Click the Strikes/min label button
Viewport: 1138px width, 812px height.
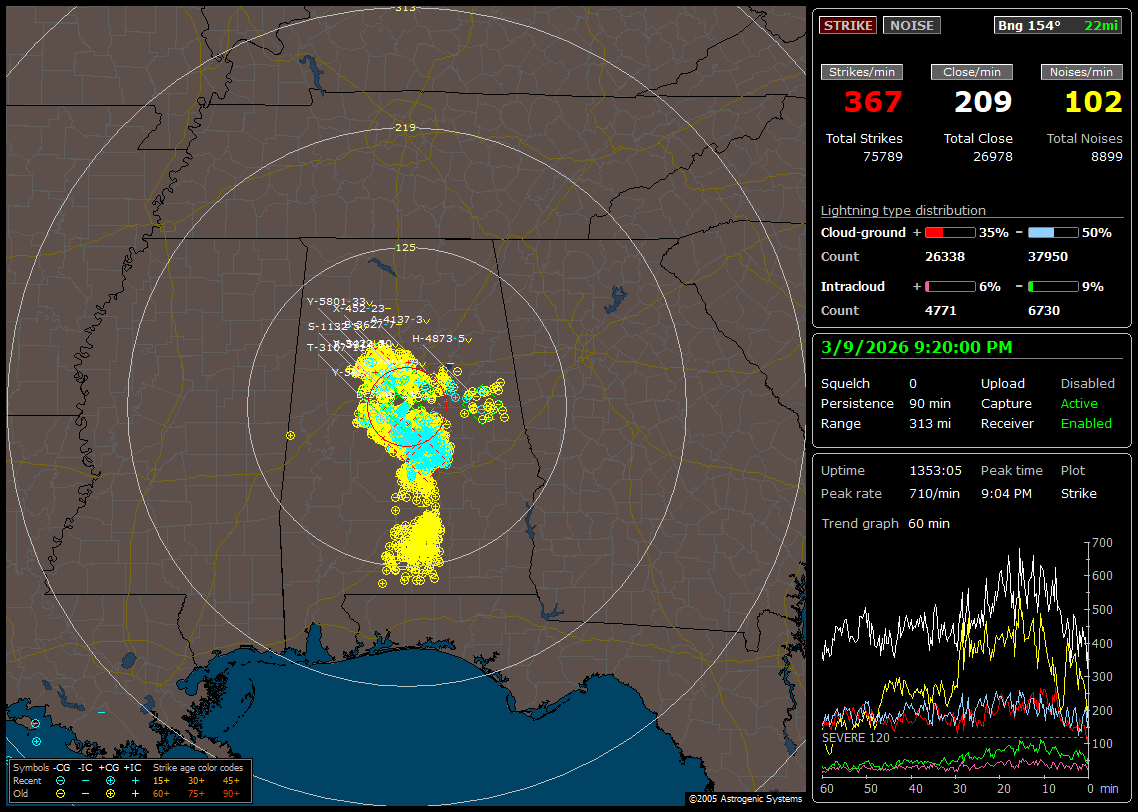tap(862, 72)
